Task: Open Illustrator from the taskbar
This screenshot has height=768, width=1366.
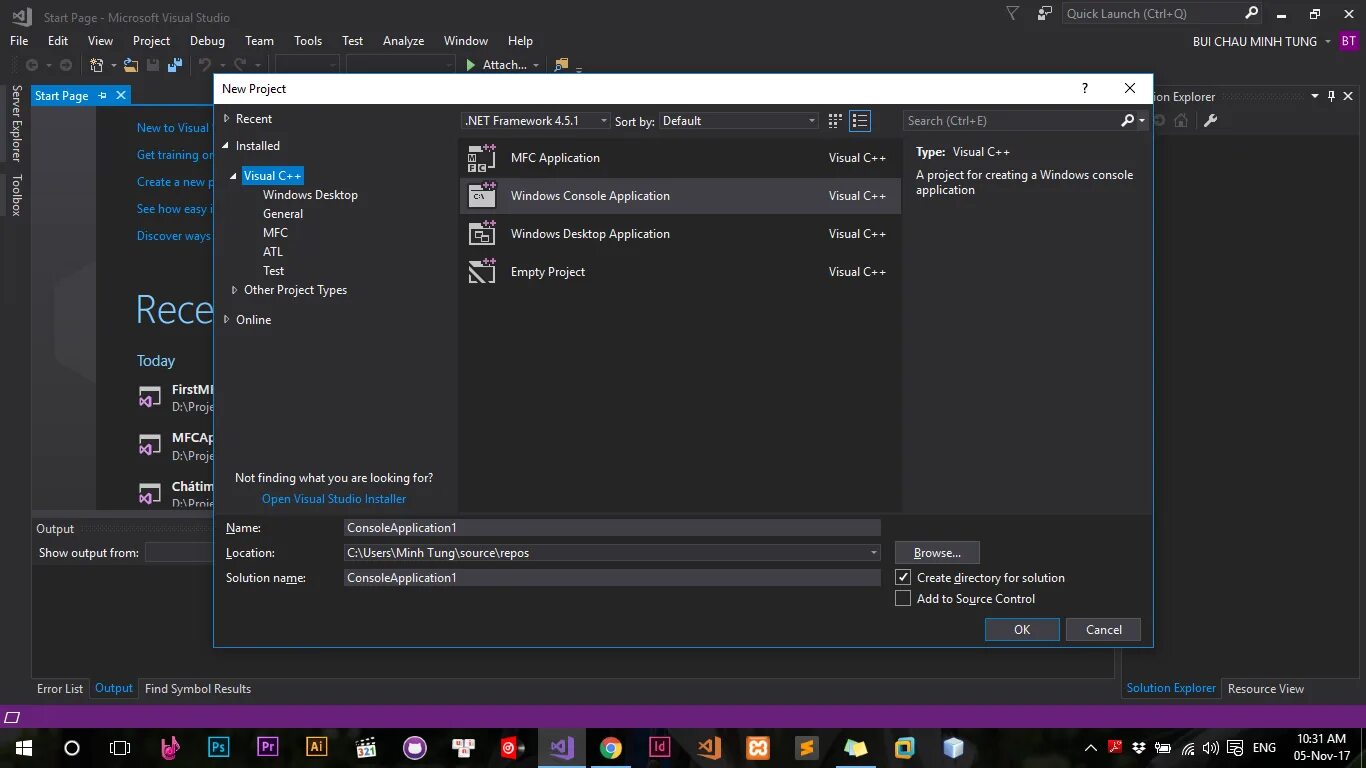Action: (316, 747)
